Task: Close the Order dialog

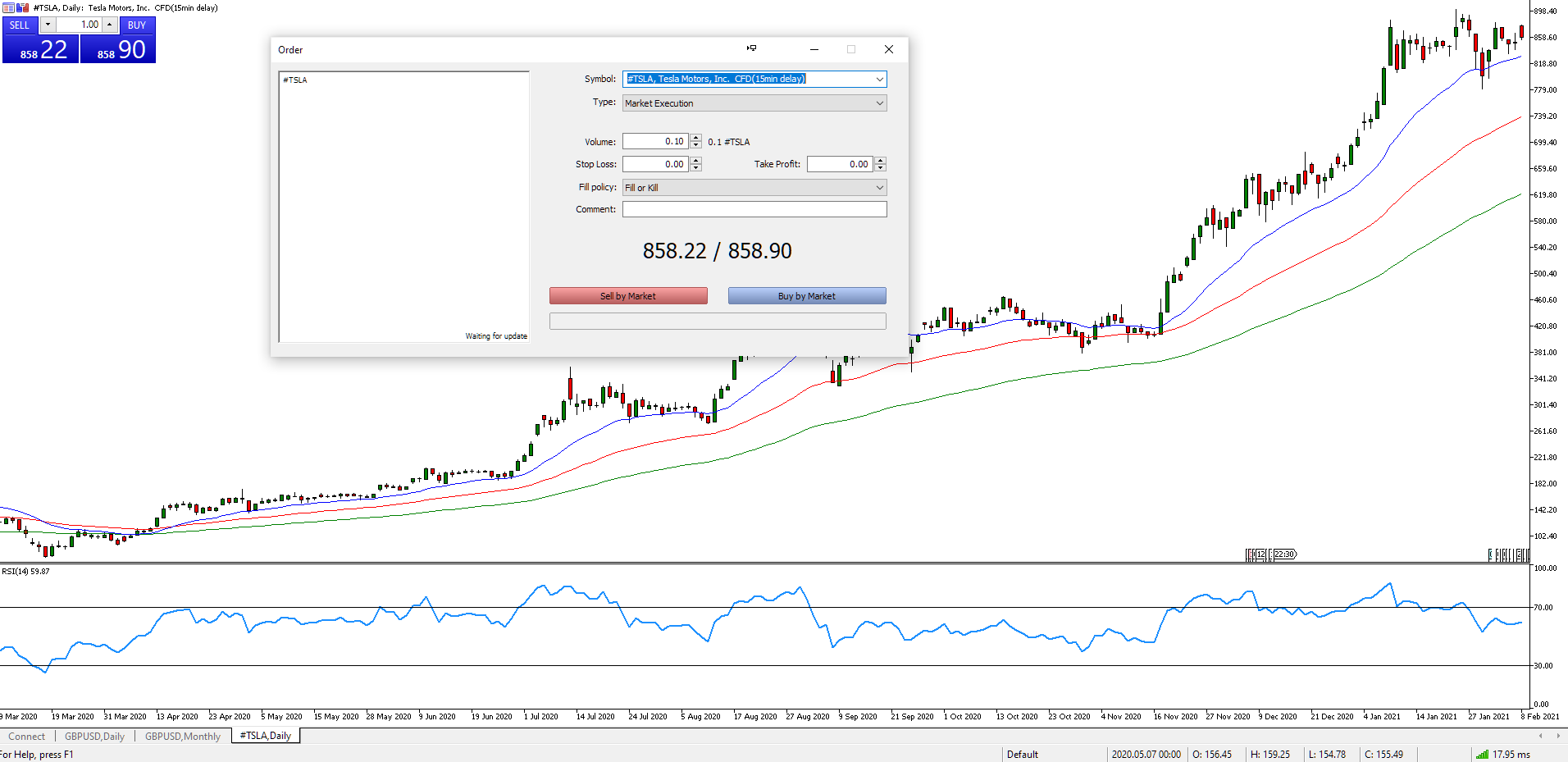Action: pos(889,49)
